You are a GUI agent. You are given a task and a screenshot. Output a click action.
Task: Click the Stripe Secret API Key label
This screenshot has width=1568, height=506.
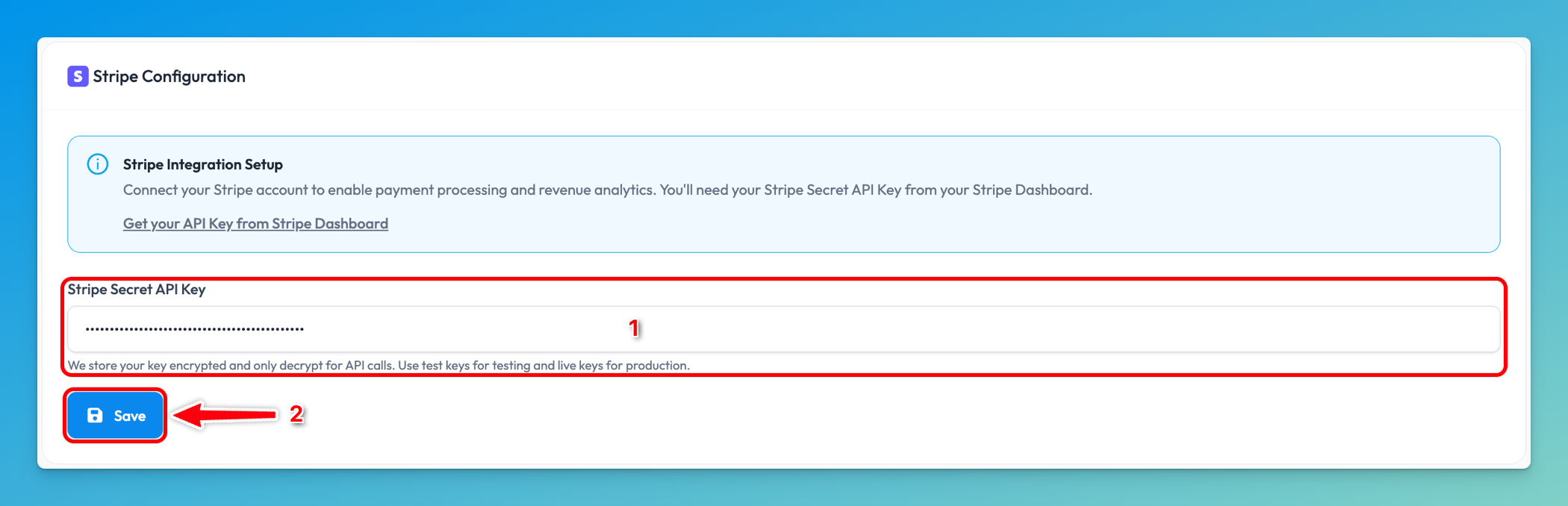(x=137, y=290)
